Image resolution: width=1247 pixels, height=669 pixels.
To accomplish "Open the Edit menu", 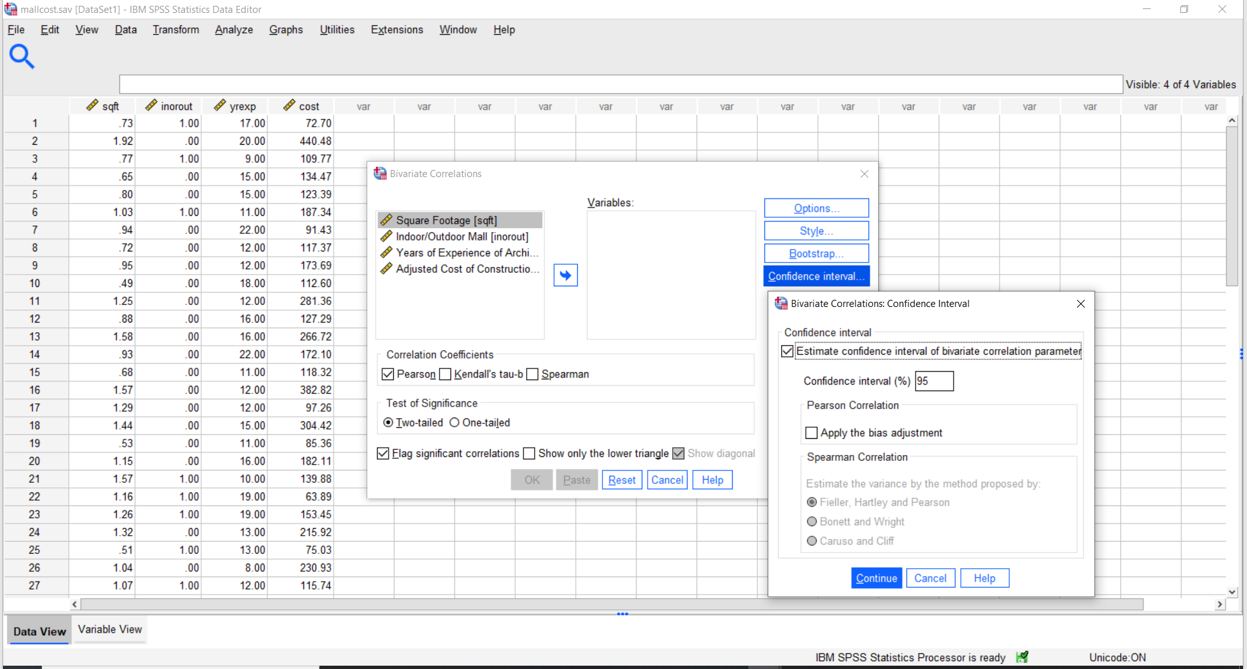I will tap(50, 30).
